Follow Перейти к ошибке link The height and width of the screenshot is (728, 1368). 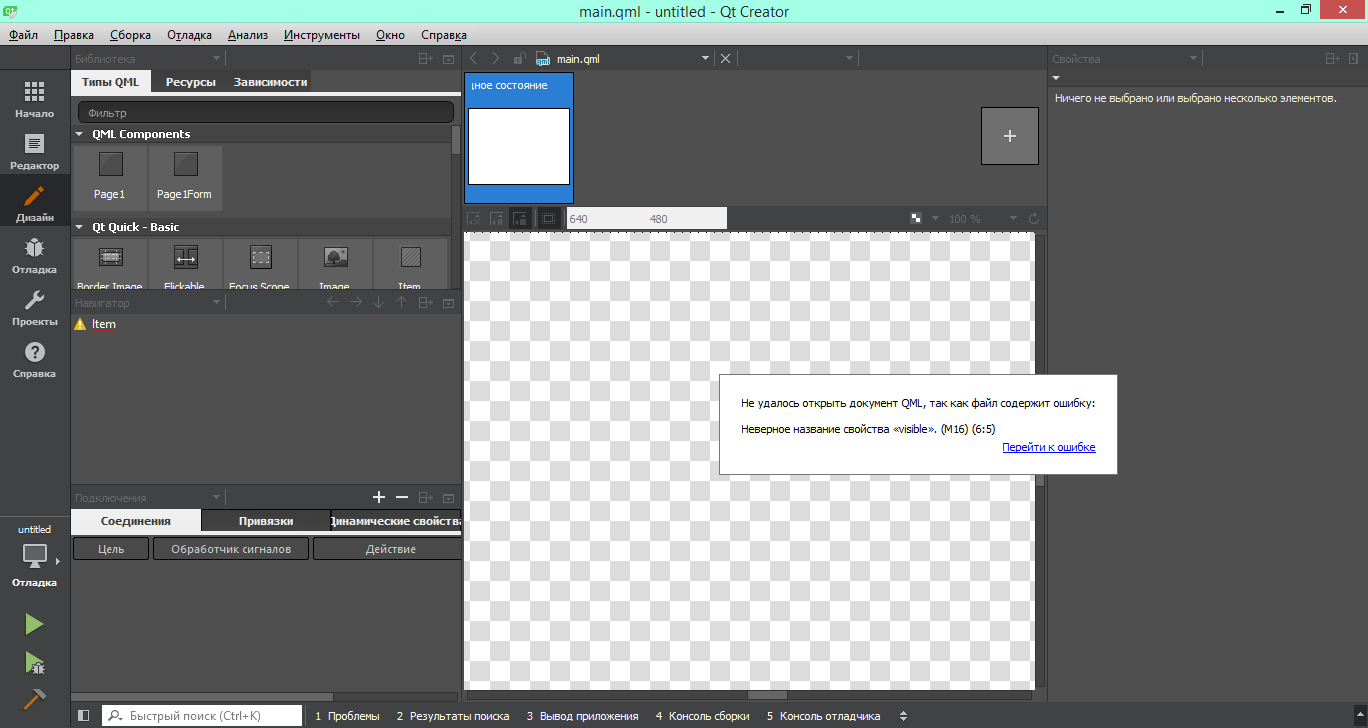(x=1049, y=447)
